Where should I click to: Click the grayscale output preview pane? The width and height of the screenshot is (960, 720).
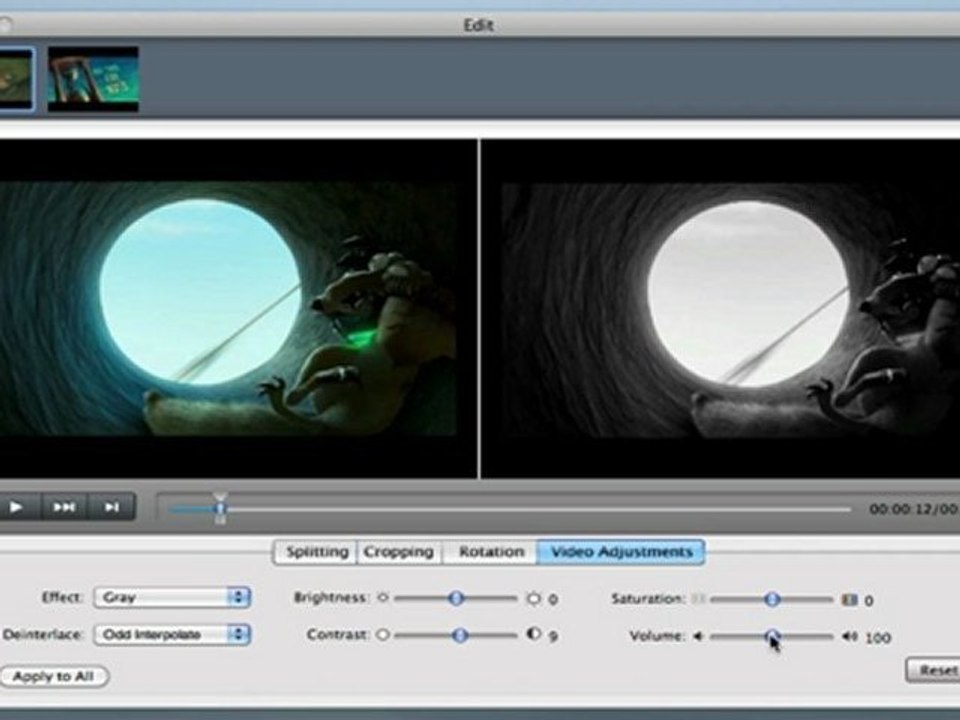[x=721, y=309]
